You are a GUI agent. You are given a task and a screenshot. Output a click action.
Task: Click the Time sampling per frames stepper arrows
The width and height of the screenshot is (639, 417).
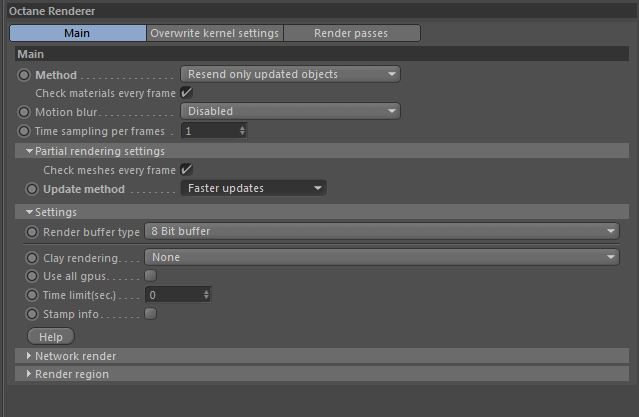(242, 131)
